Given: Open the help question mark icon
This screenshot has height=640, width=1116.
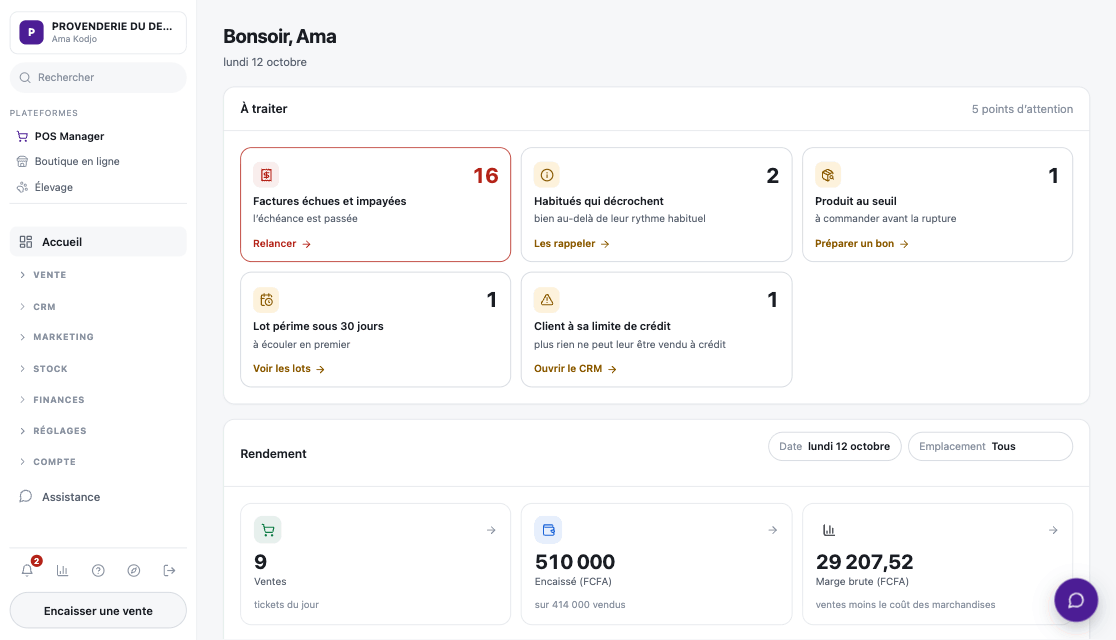Looking at the screenshot, I should [x=98, y=570].
